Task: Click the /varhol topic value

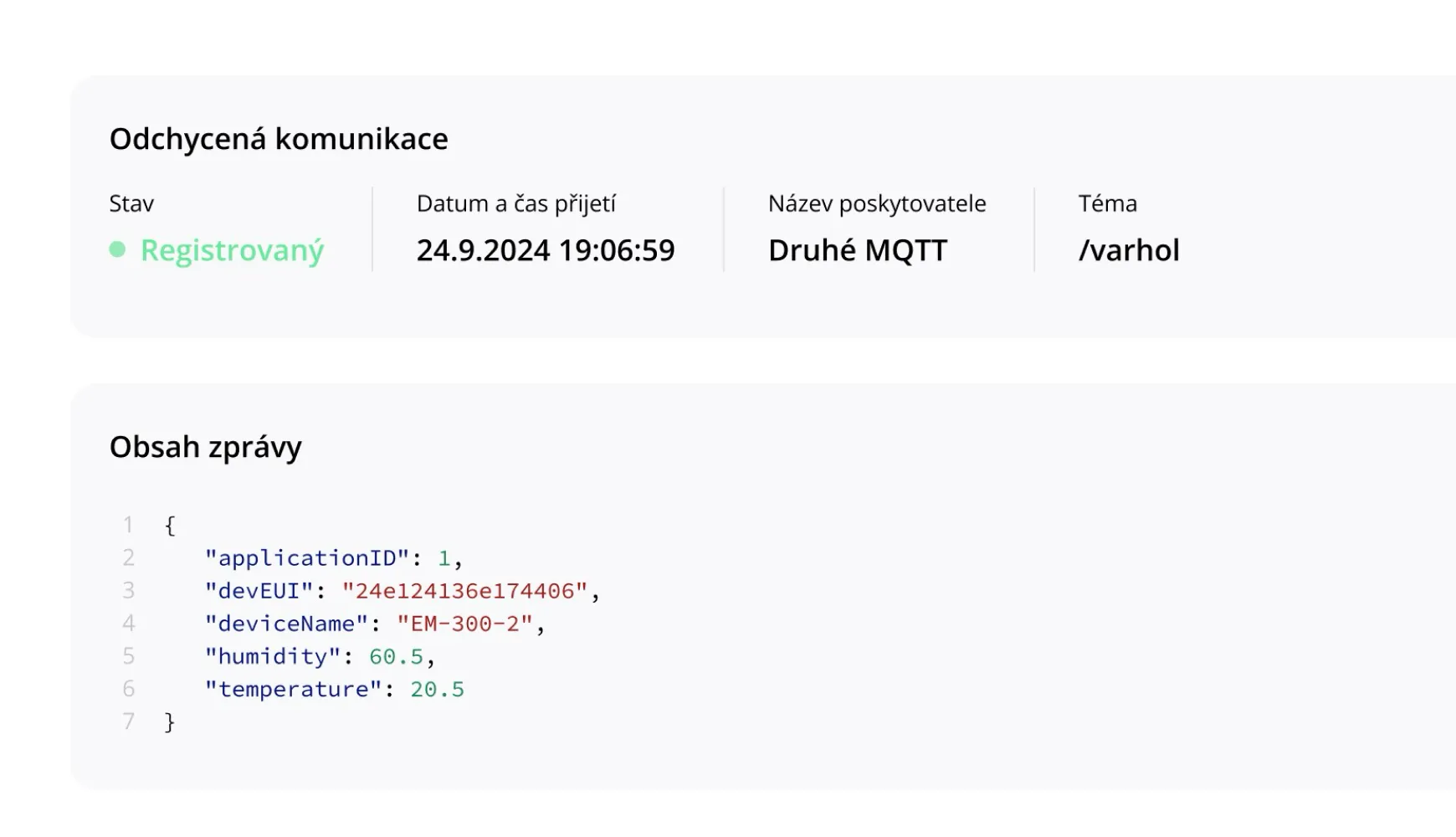Action: click(1128, 250)
